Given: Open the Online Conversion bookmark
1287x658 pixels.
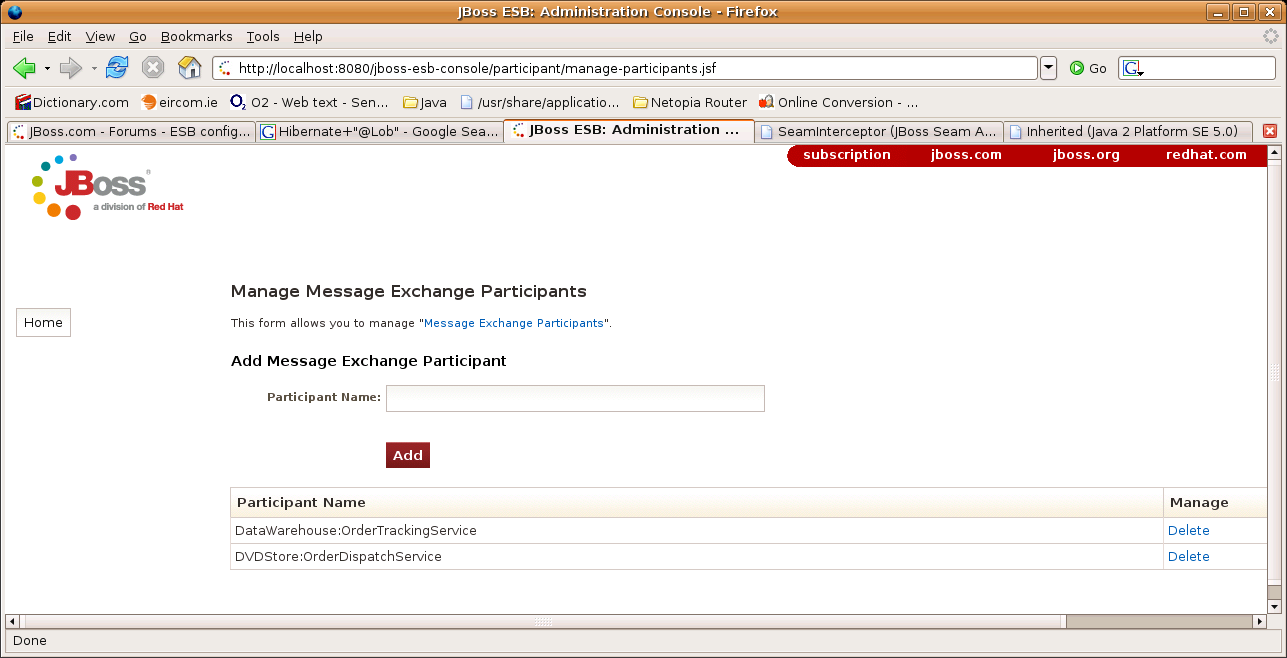Looking at the screenshot, I should pos(839,102).
